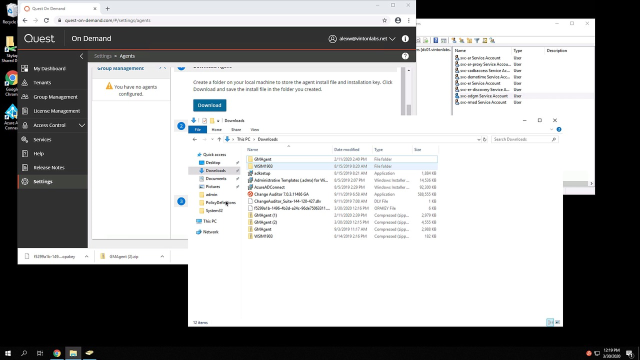Viewport: 640px width, 360px height.
Task: Click Settings breadcrumb link
Action: (102, 56)
